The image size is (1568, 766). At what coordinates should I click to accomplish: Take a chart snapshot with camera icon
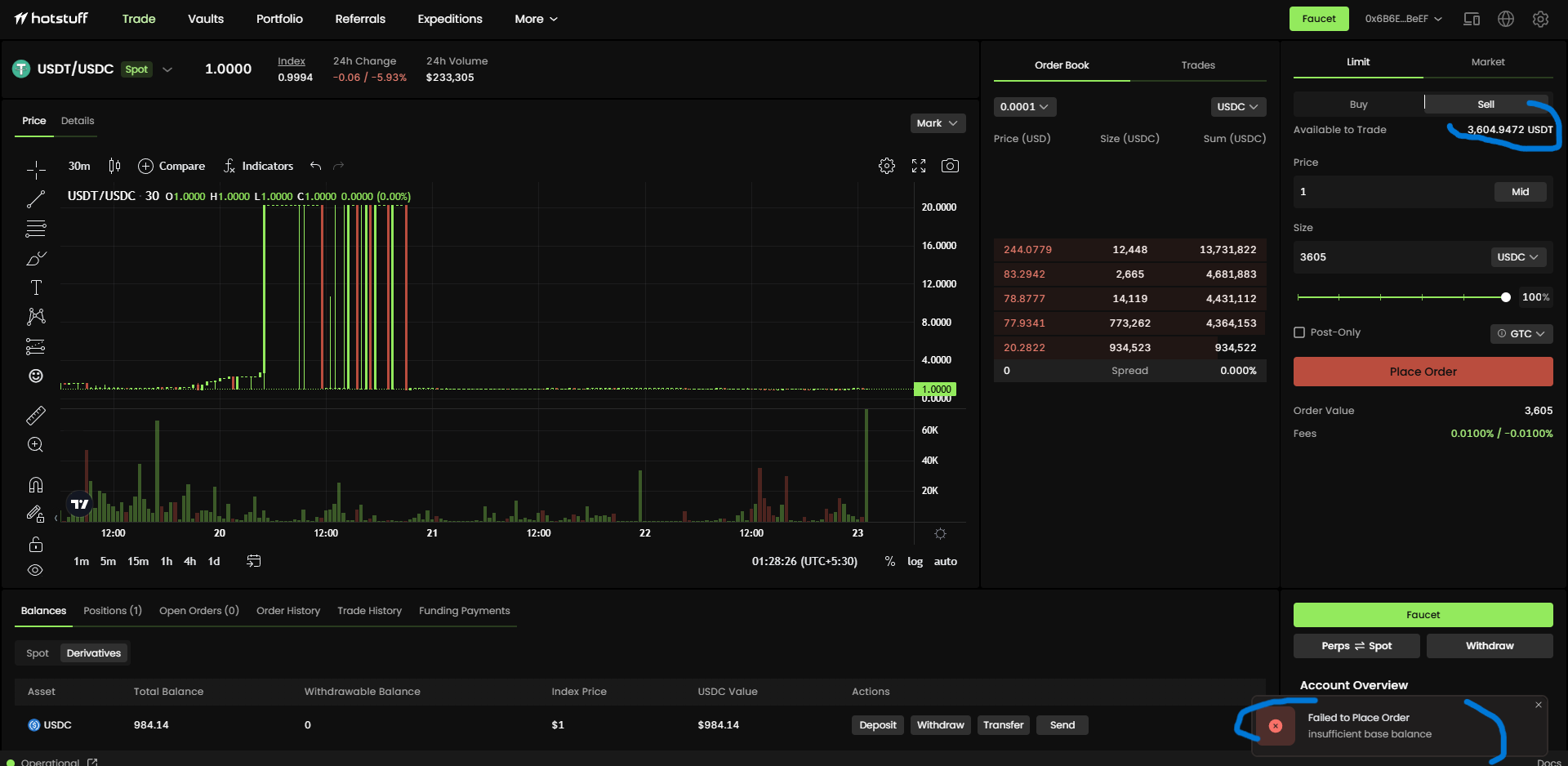pos(950,166)
